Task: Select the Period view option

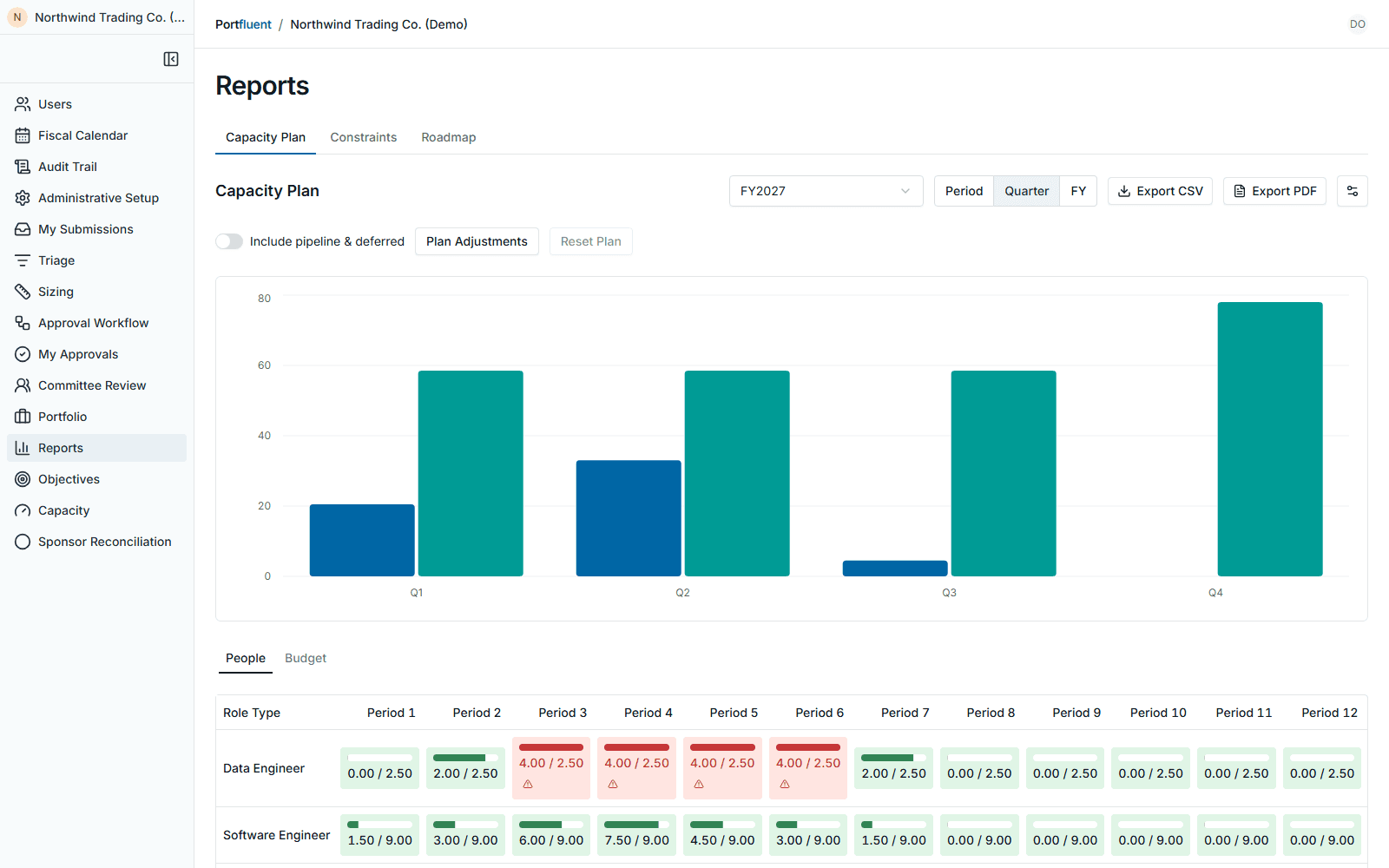Action: (964, 191)
